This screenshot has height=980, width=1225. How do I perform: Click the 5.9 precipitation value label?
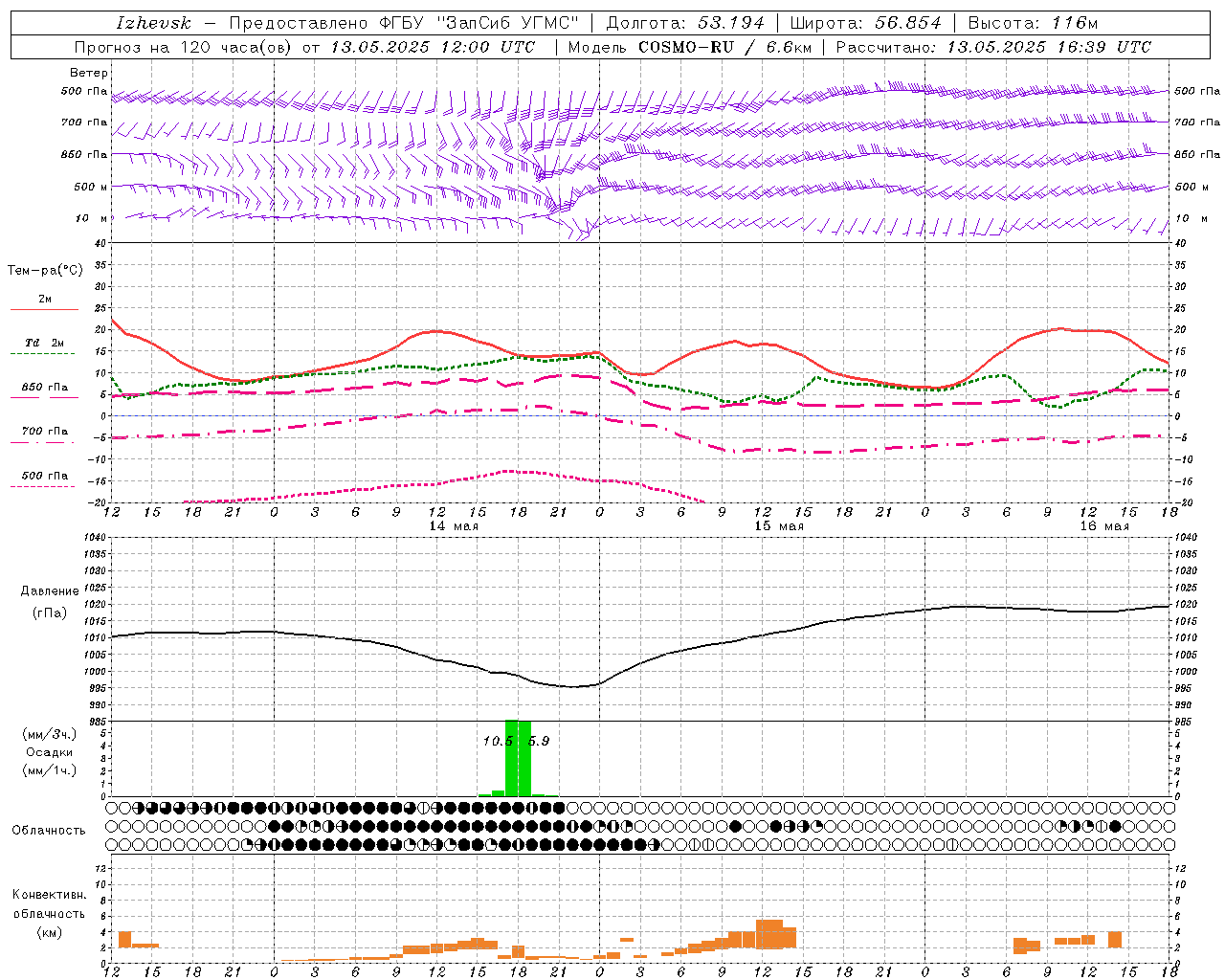coord(539,741)
